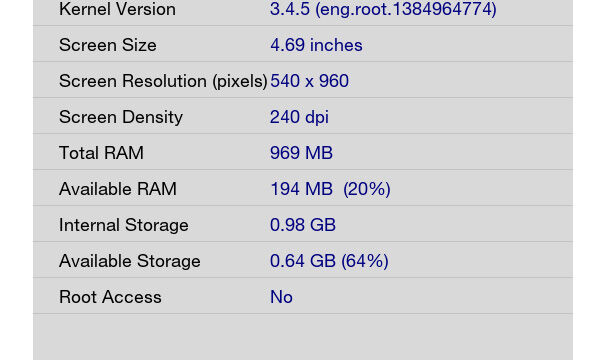Image resolution: width=600 pixels, height=360 pixels.
Task: Select the Root Access label
Action: tap(110, 297)
